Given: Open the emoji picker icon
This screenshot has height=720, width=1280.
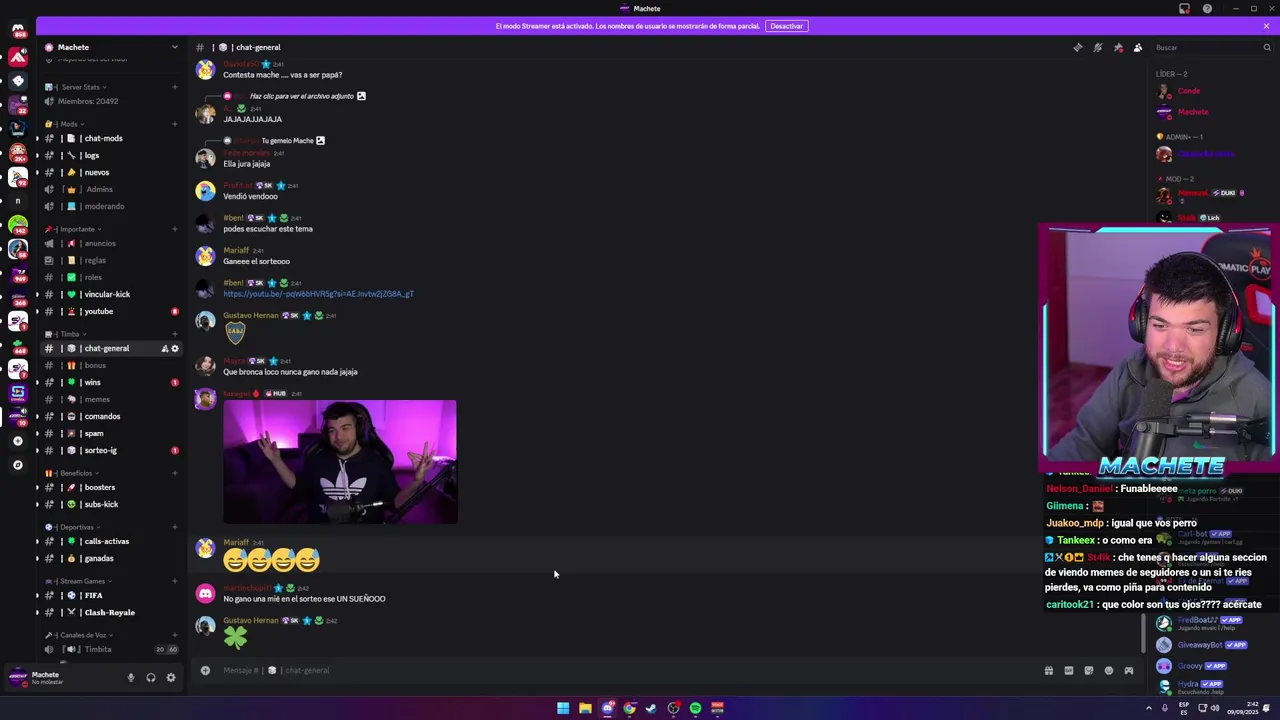Looking at the screenshot, I should pyautogui.click(x=1109, y=670).
